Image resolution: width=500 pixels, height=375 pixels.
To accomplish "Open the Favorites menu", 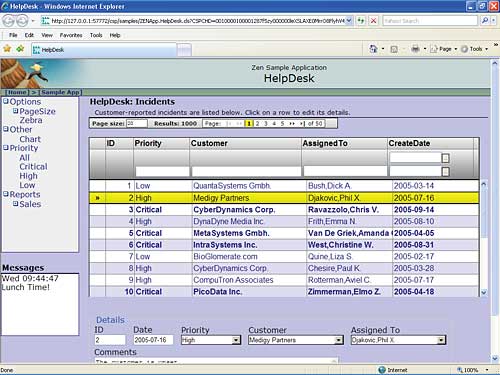I will point(71,35).
